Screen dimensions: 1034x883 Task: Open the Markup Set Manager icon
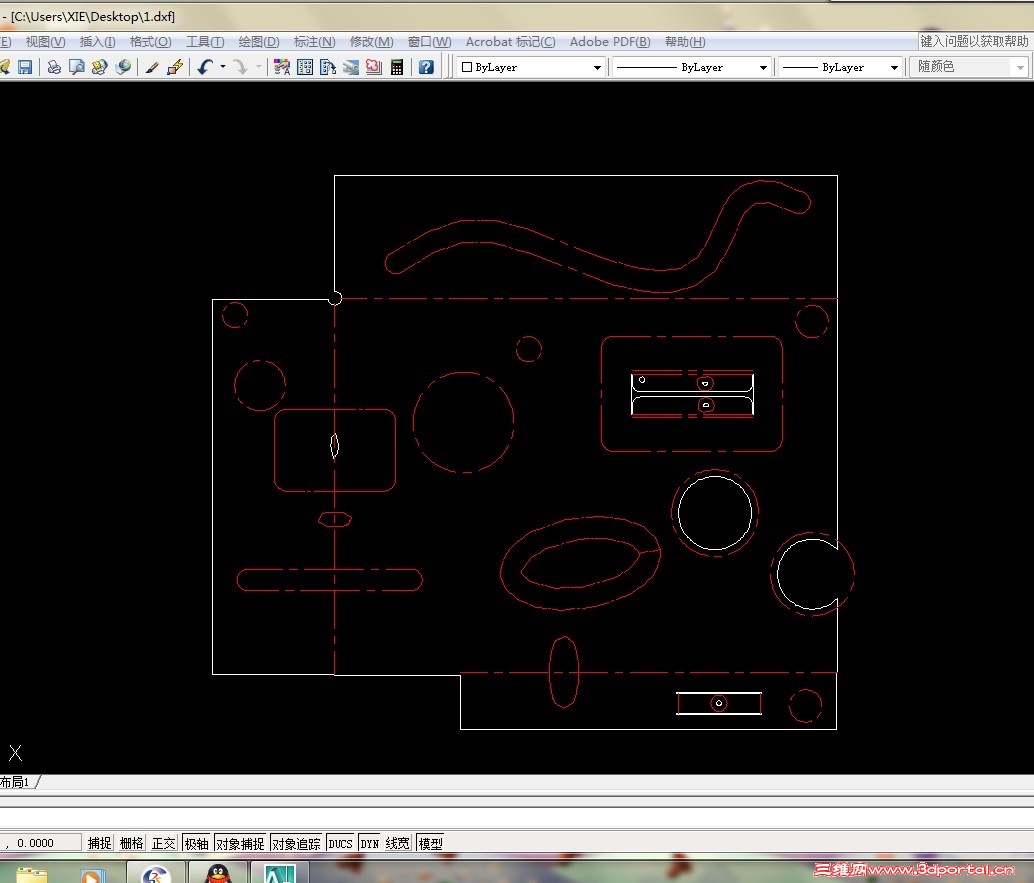(374, 67)
